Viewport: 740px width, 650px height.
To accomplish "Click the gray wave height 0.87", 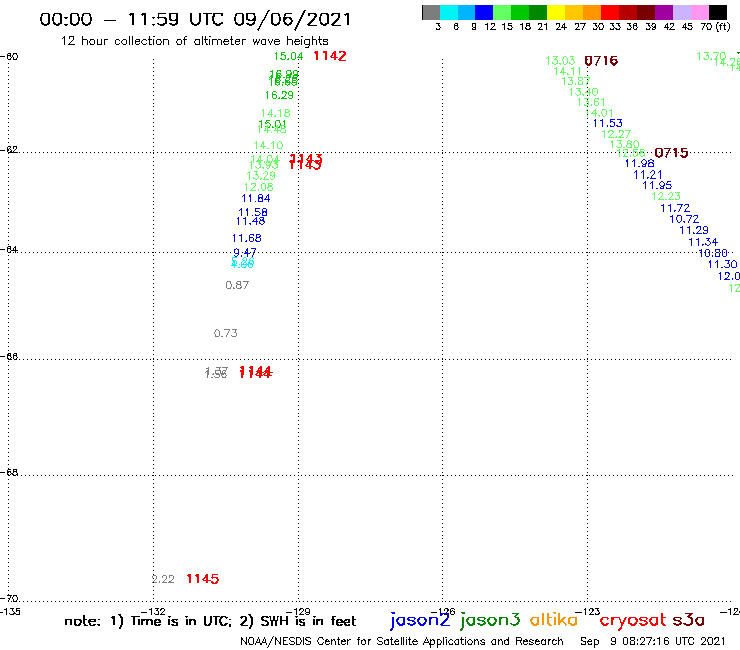I will [x=237, y=285].
